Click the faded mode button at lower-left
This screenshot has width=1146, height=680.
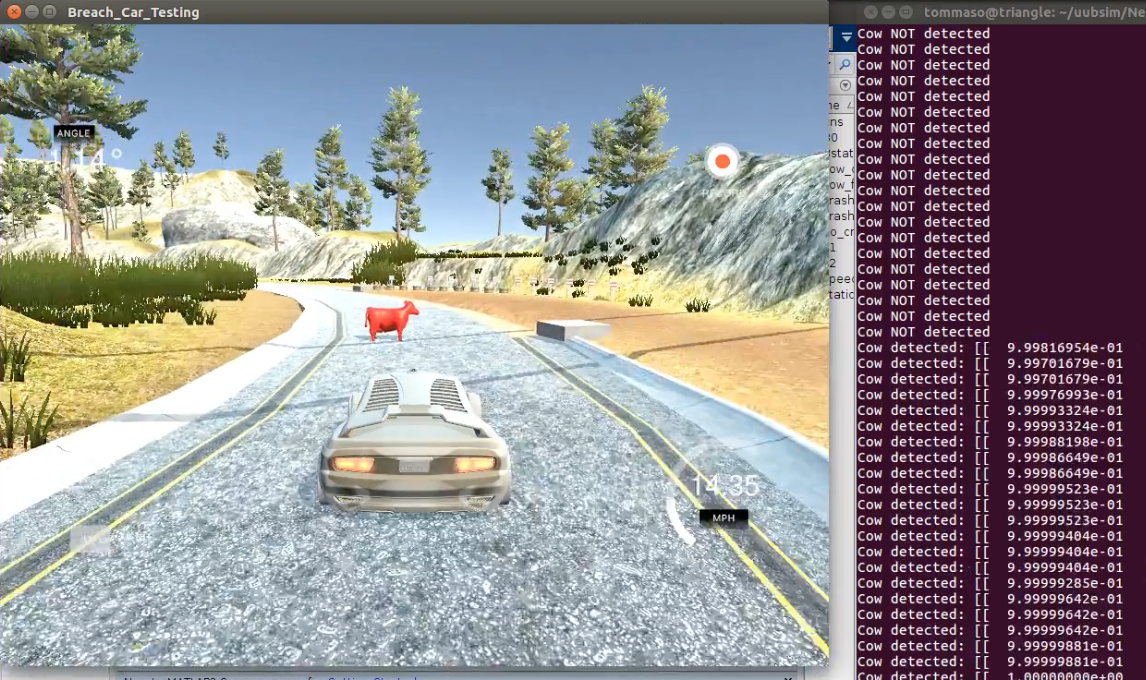(90, 540)
